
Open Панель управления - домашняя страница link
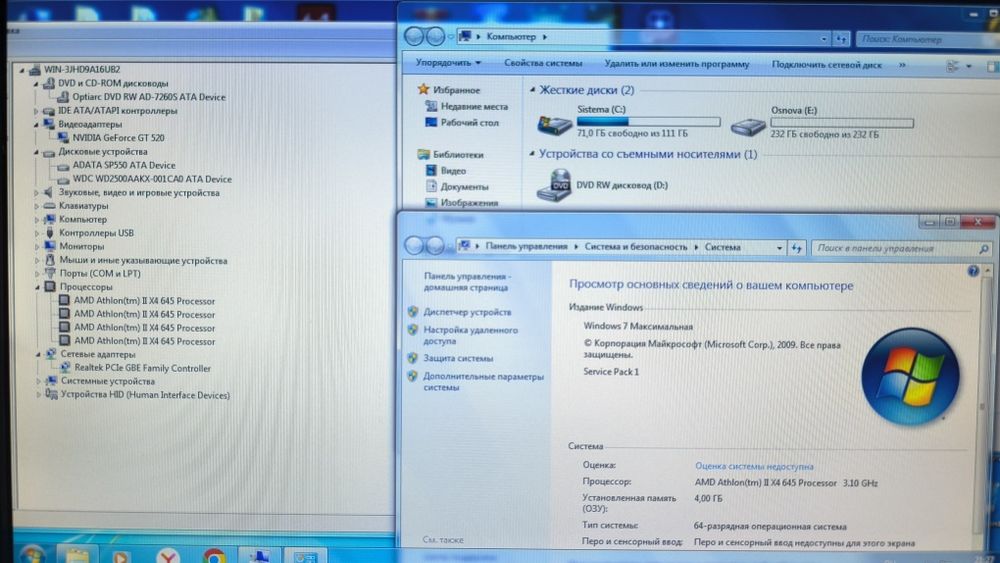tap(467, 282)
